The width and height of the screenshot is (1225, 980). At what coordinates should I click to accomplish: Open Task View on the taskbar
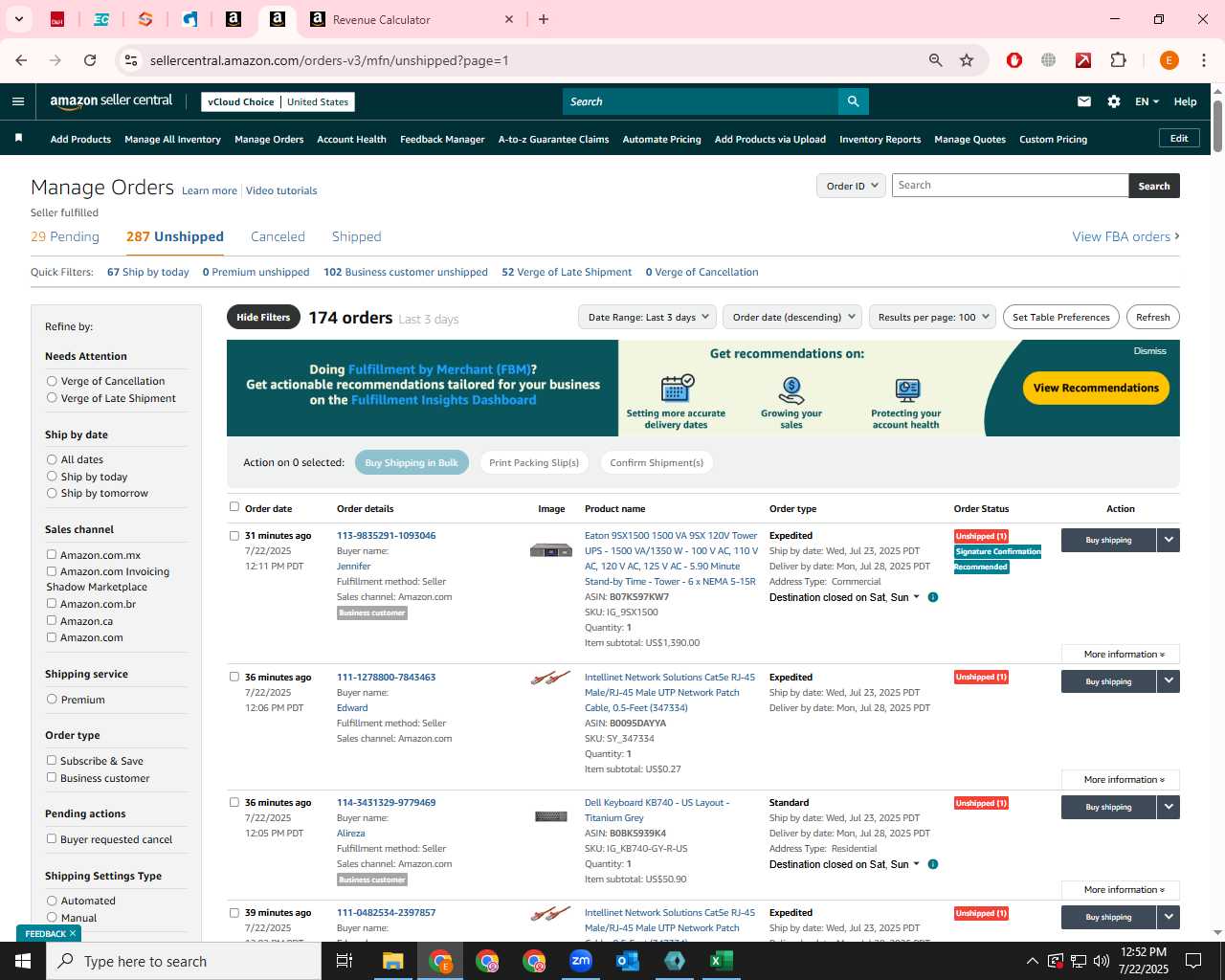coord(345,961)
